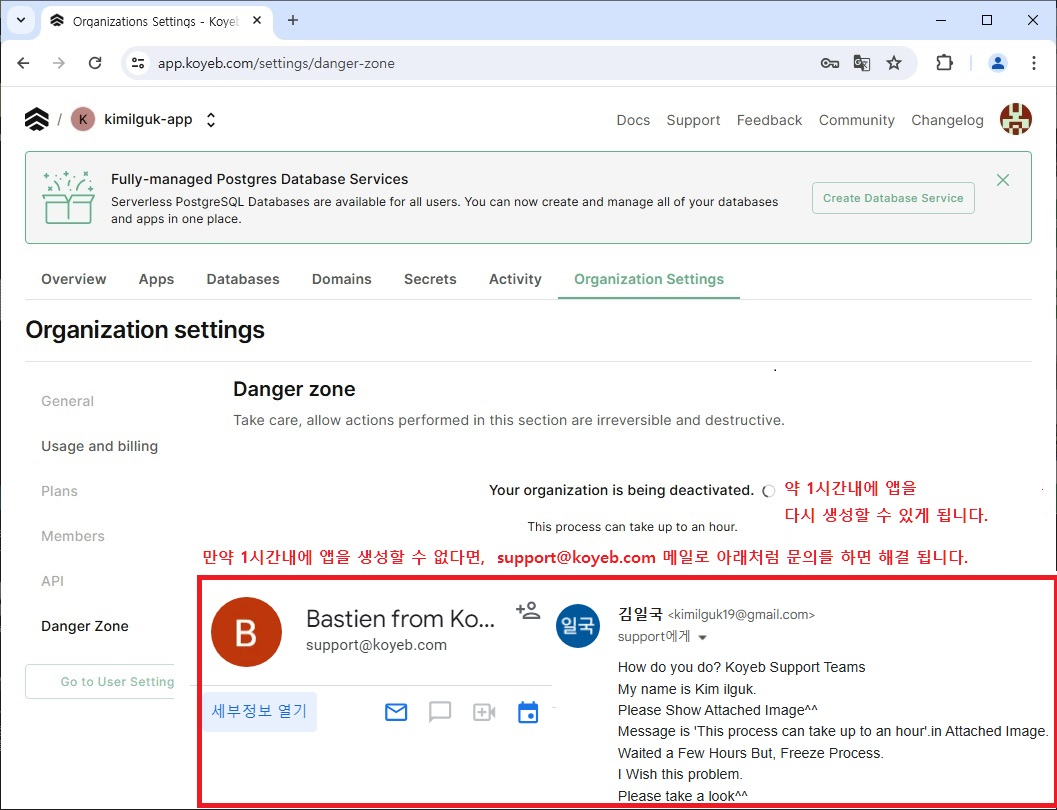Open a new browser tab
Screen dimensions: 1057x810
293,20
